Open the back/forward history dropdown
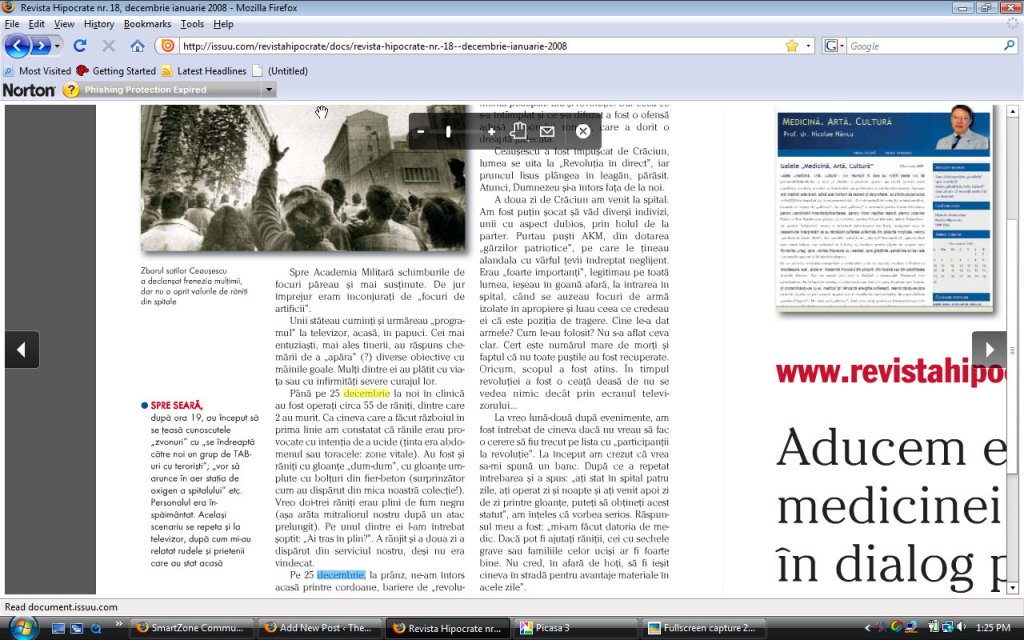The image size is (1024, 640). [58, 46]
